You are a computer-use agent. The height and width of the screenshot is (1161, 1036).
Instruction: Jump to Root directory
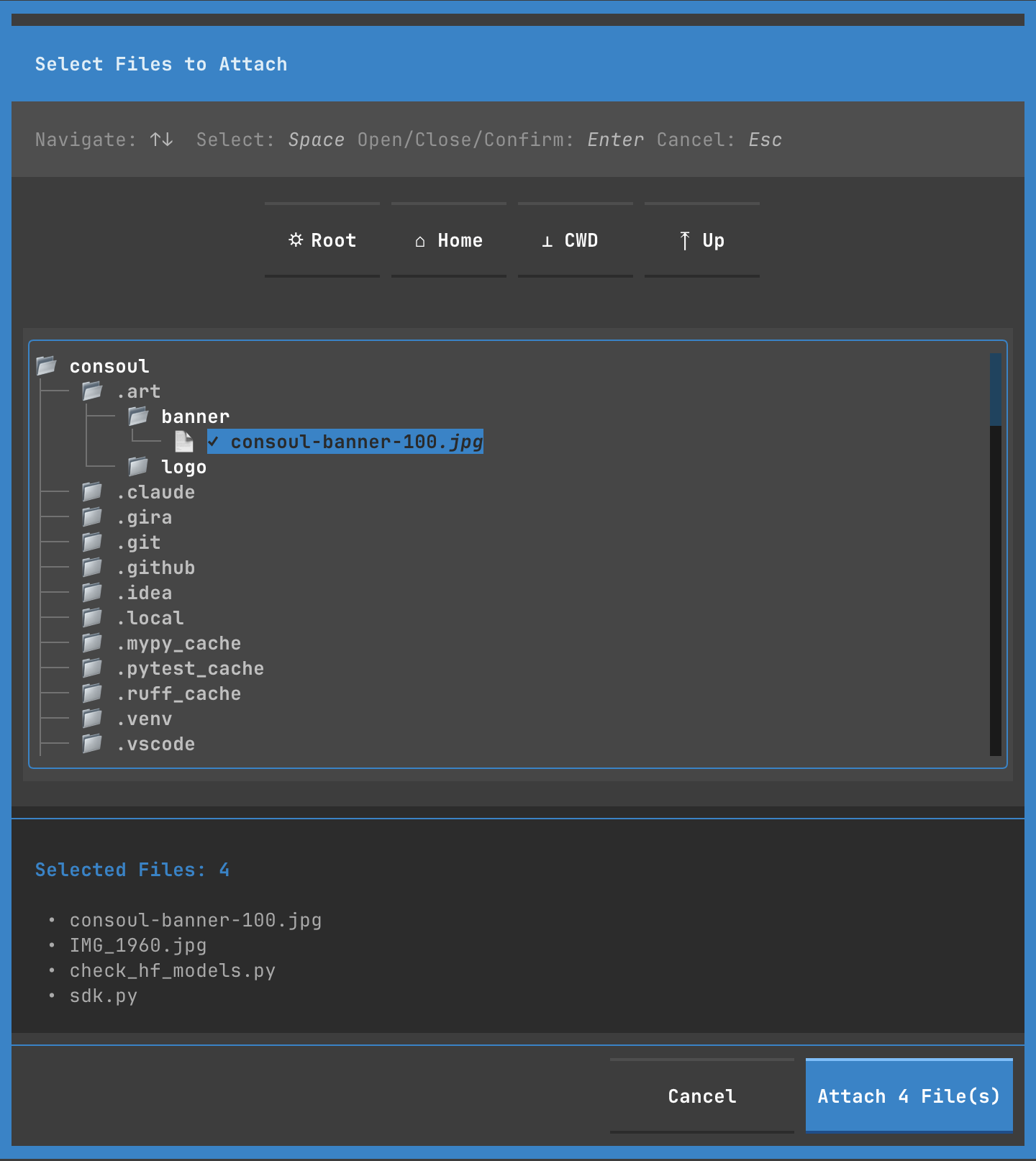[322, 240]
